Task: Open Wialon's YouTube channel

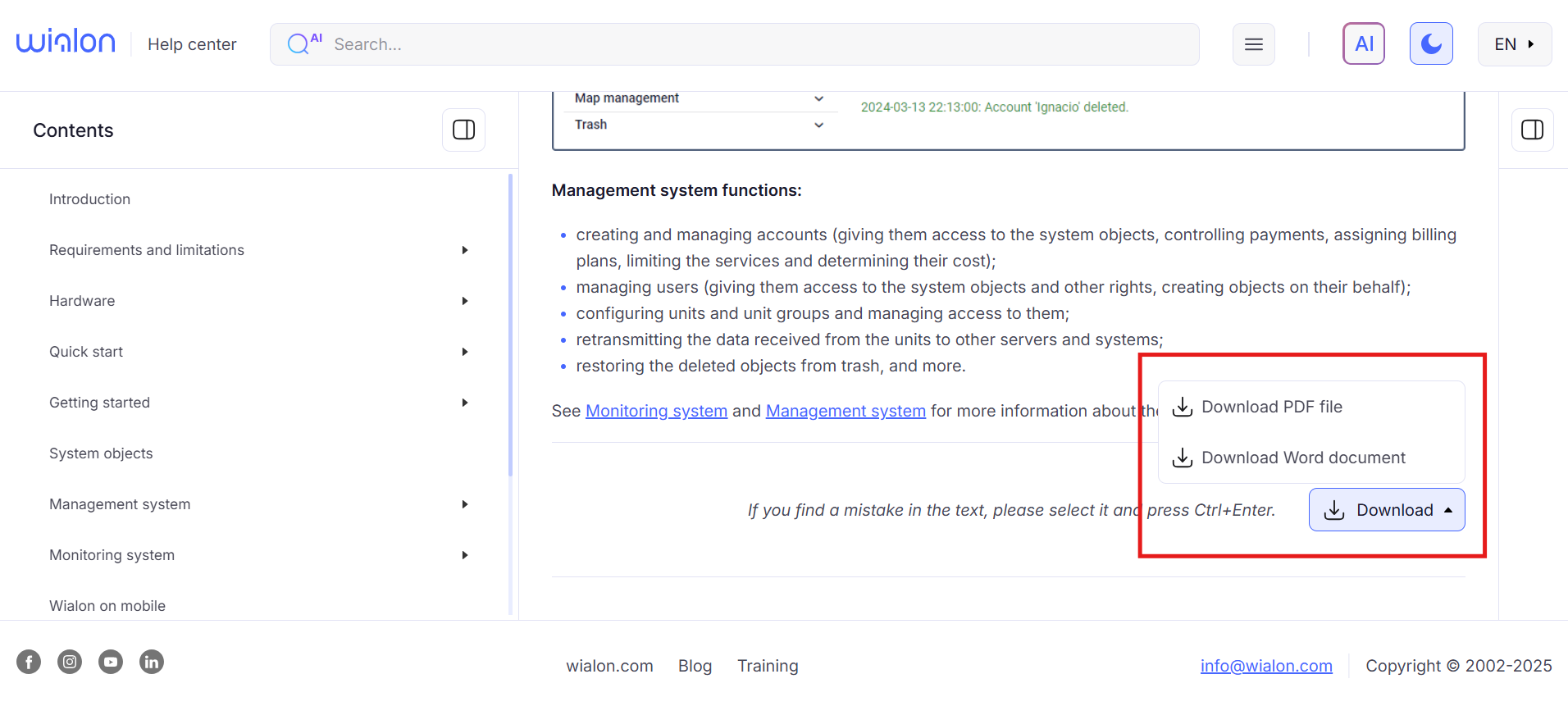Action: coord(111,662)
